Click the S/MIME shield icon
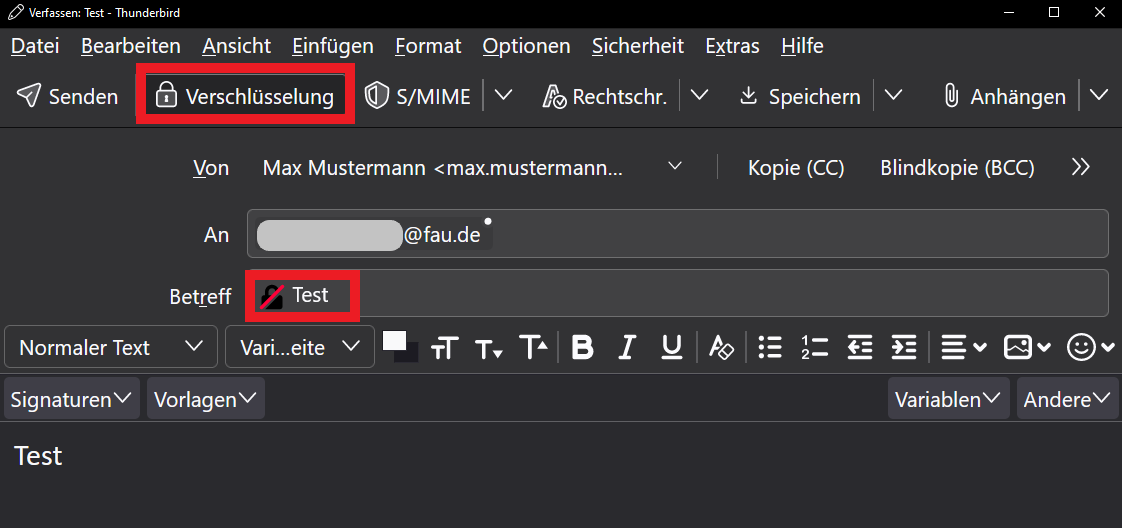This screenshot has height=528, width=1122. [377, 96]
